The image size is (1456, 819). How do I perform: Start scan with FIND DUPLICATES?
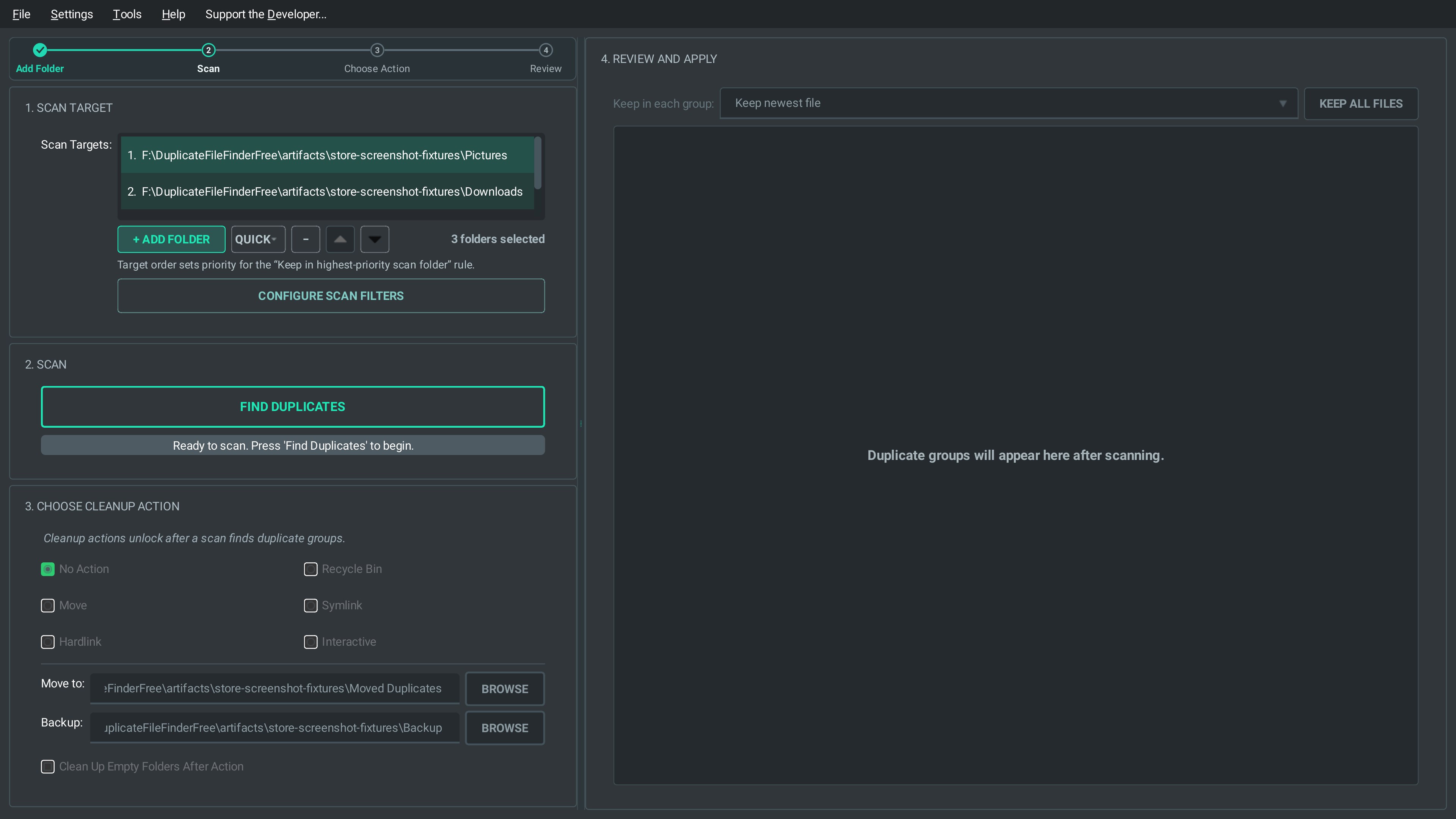coord(293,406)
